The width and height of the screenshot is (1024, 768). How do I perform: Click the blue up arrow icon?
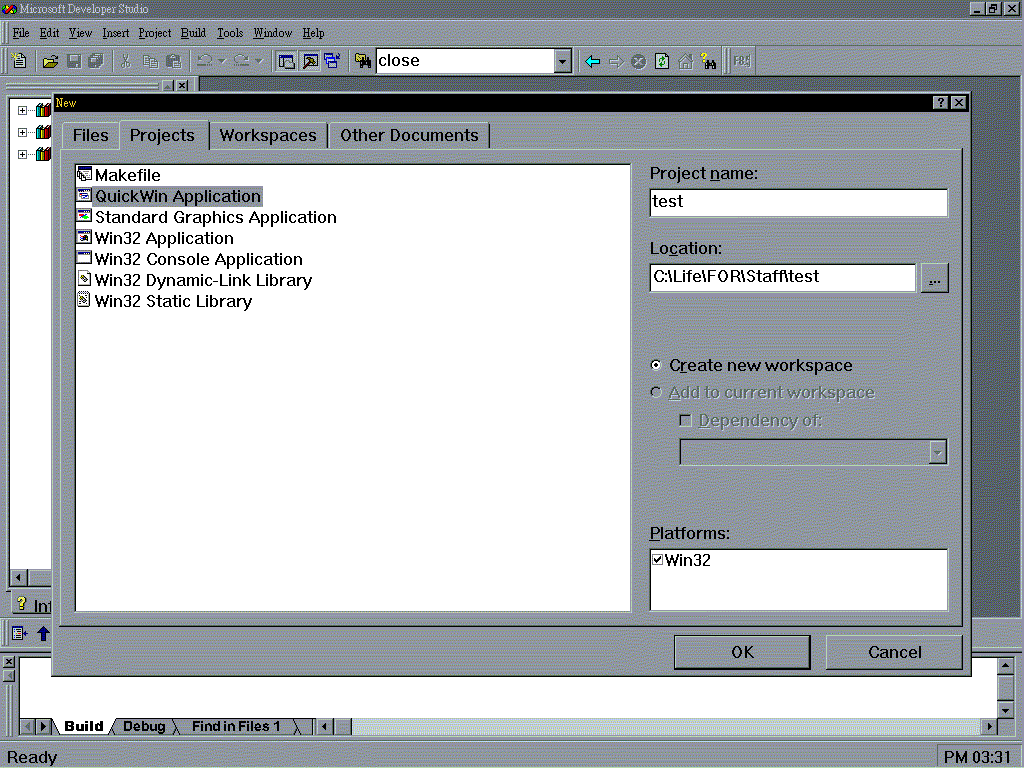coord(43,633)
